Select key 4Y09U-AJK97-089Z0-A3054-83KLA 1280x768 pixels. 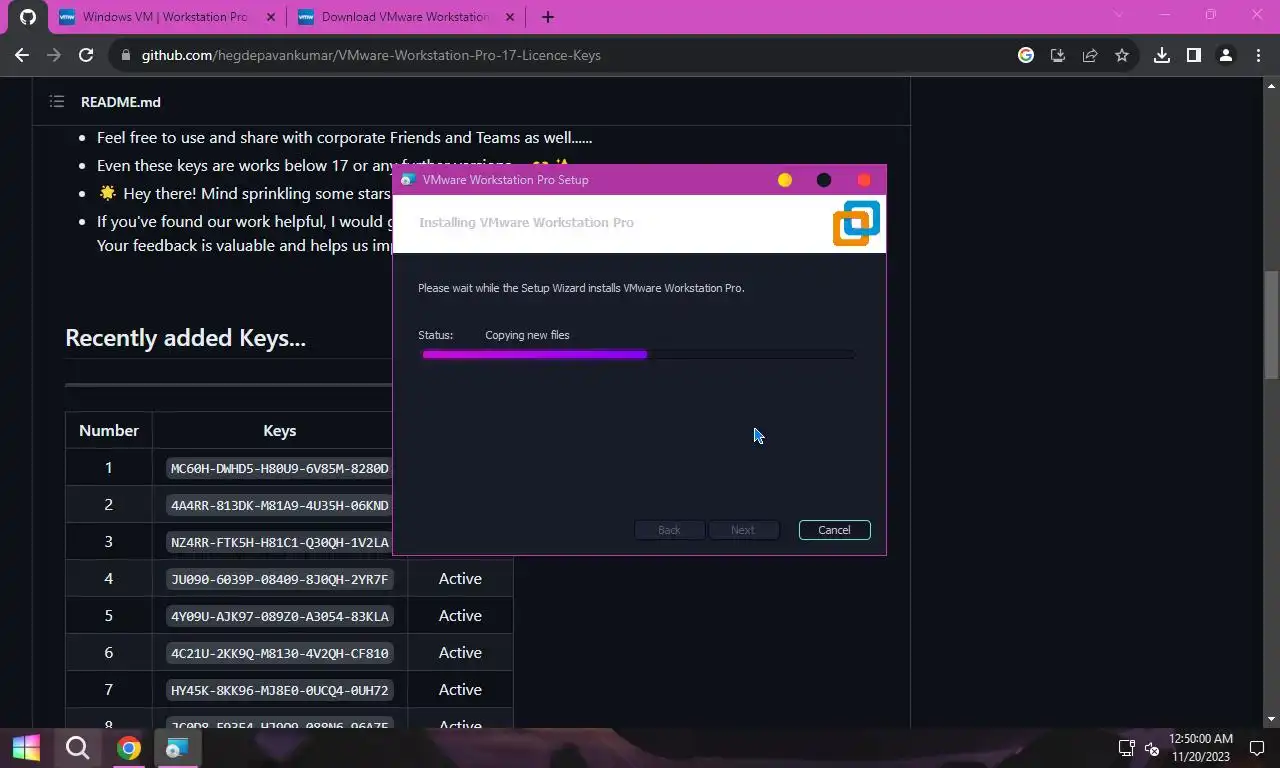pos(280,616)
